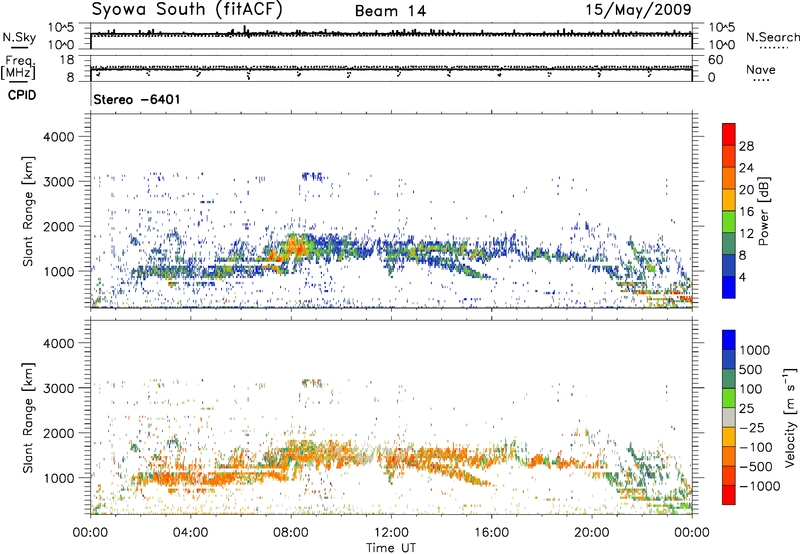Select the '28' value on Power colorbar
The width and height of the screenshot is (800, 554).
point(746,146)
